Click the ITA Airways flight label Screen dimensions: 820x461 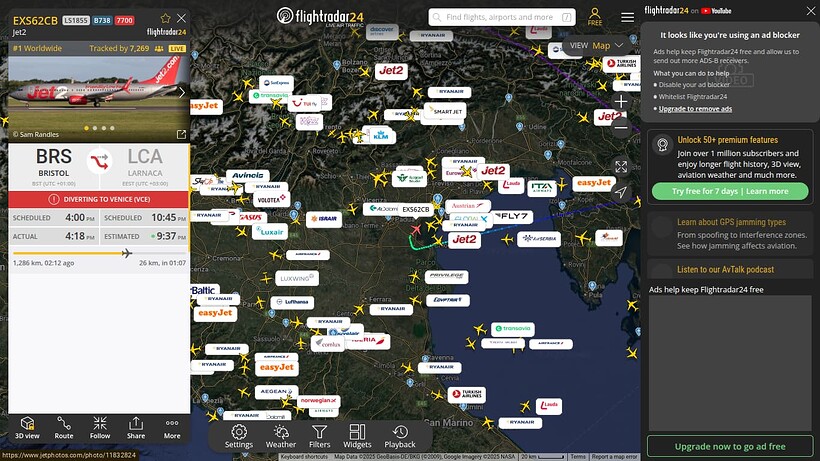(x=542, y=188)
